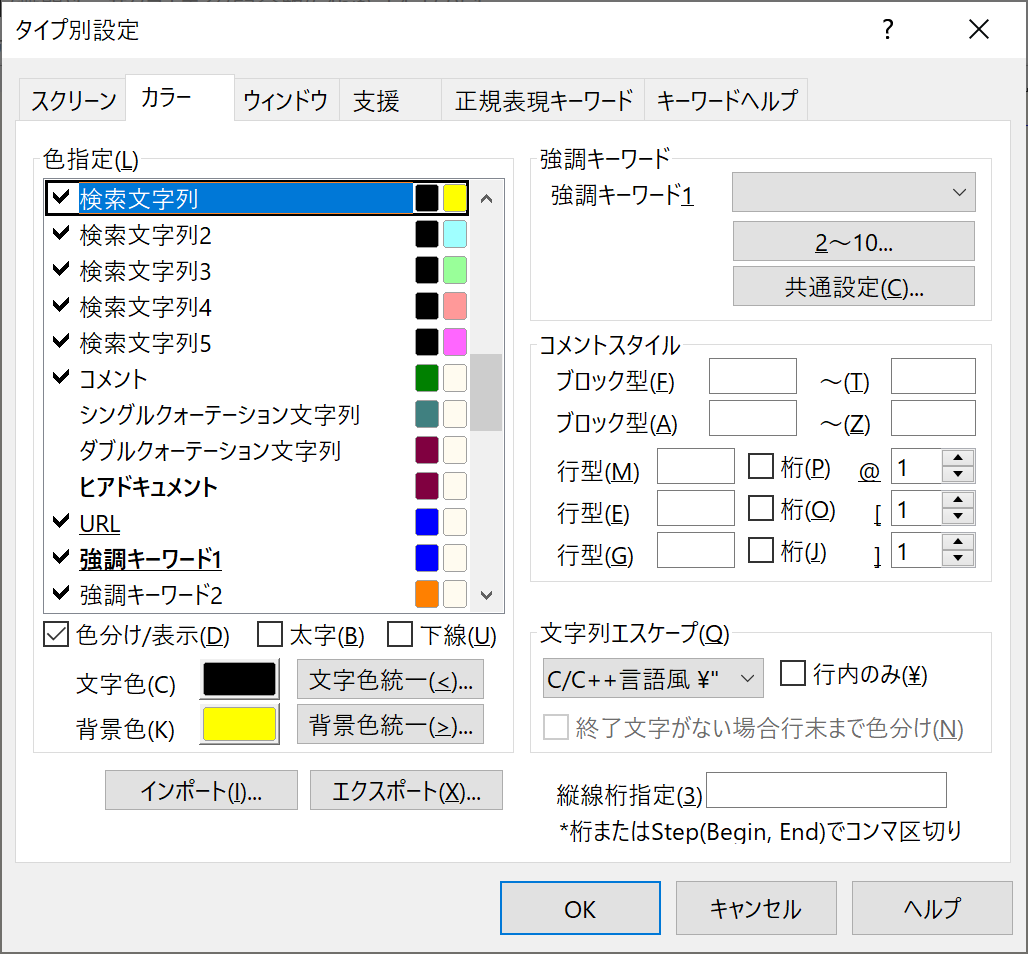Enable 下線(U) underline checkbox

pyautogui.click(x=400, y=635)
